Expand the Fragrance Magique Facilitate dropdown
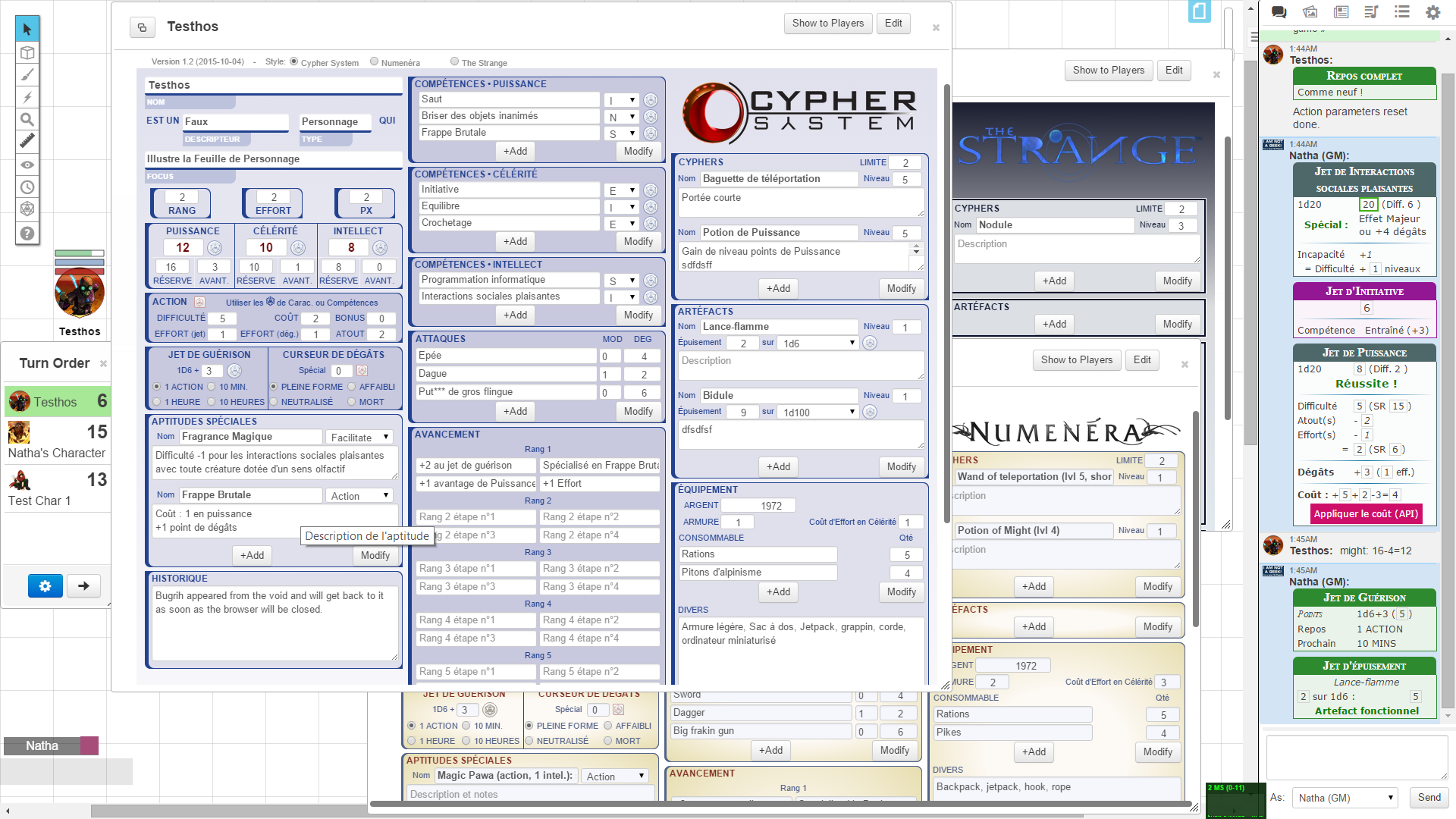The height and width of the screenshot is (819, 1456). point(359,437)
